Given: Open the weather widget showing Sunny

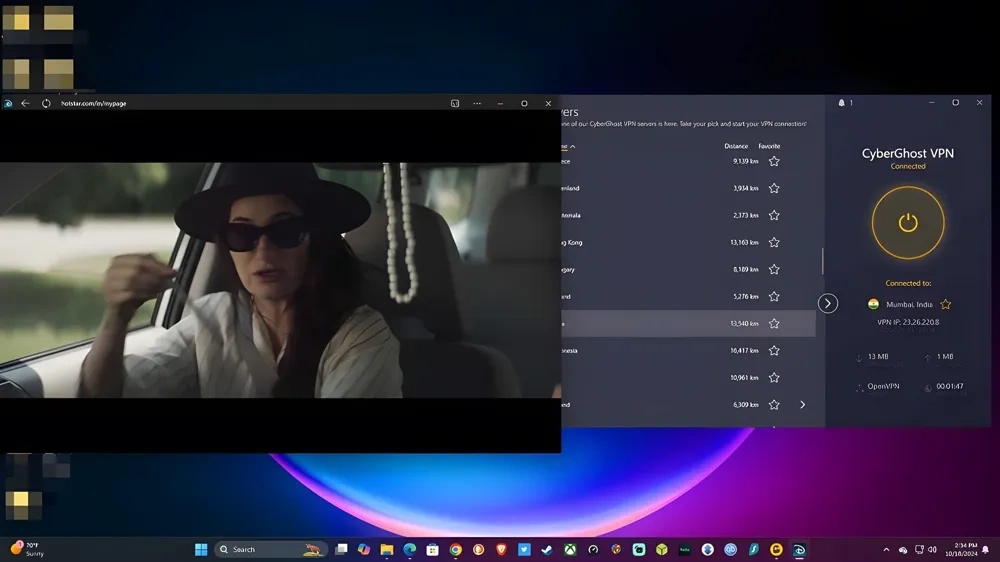Looking at the screenshot, I should coord(28,549).
